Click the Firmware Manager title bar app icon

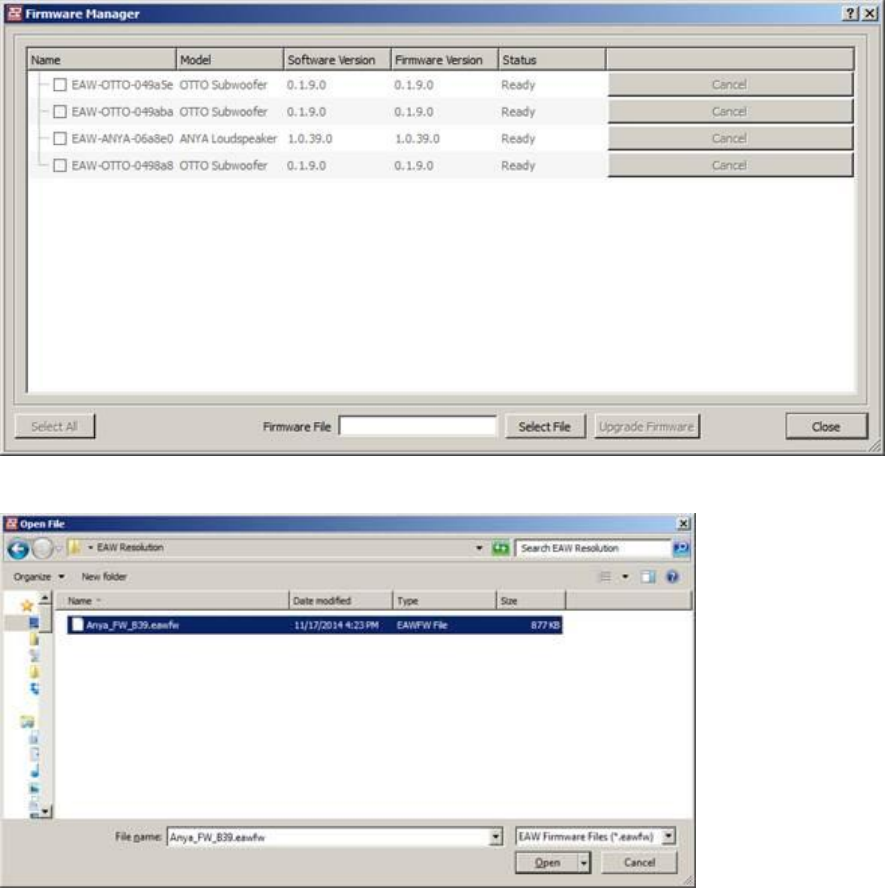coord(14,14)
